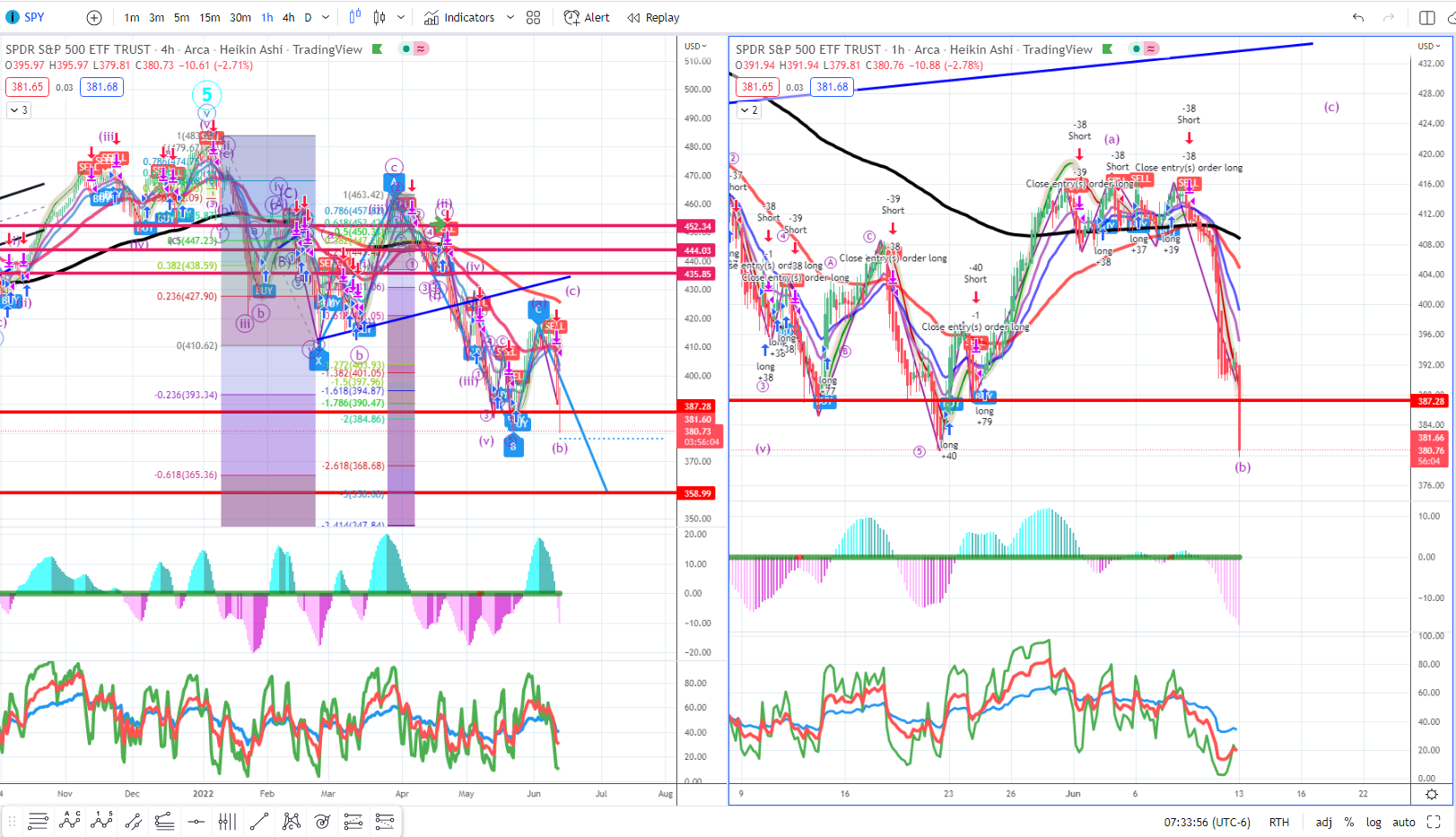Click red 381.65 sell price on right chart

click(758, 87)
